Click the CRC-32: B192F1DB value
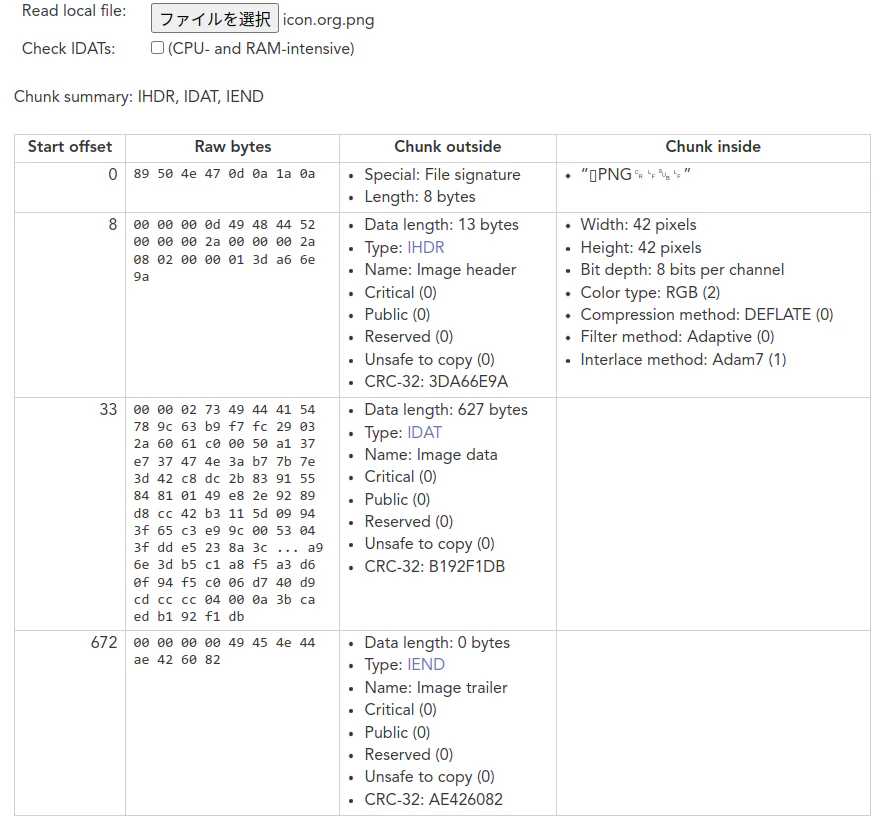The image size is (885, 834). [x=435, y=566]
